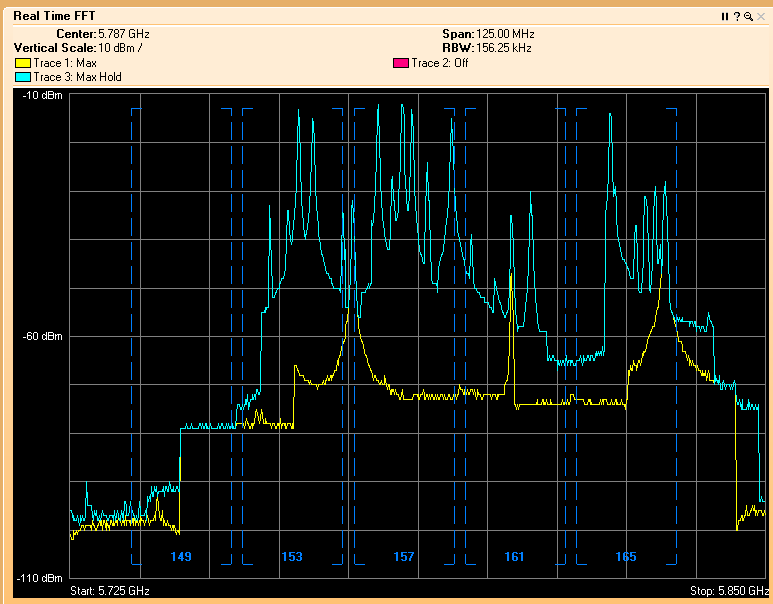Click the magenta Trace 2 color swatch
The image size is (773, 604).
click(x=401, y=63)
